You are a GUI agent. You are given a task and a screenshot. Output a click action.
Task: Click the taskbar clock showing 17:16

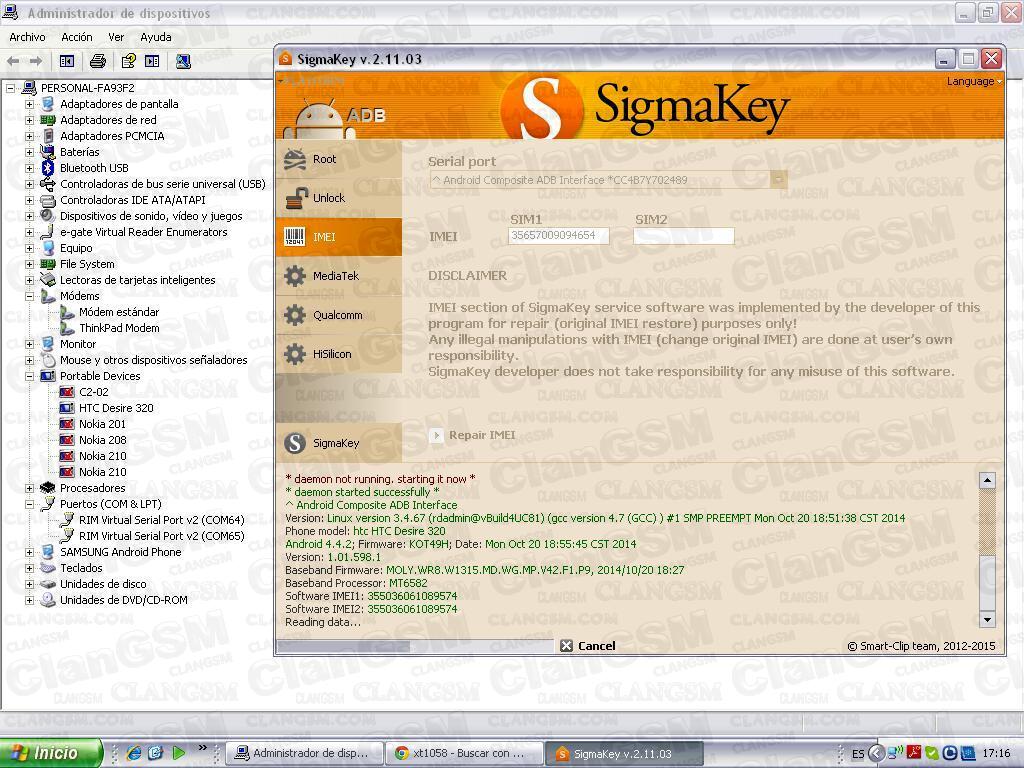(996, 754)
